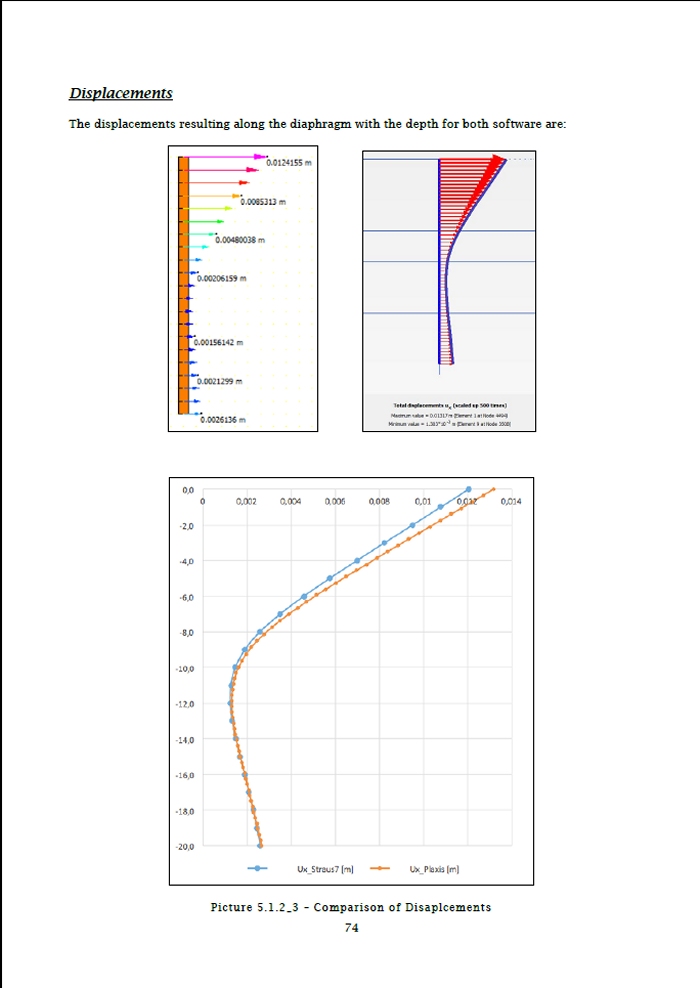The width and height of the screenshot is (700, 988).
Task: Select the 0.0085313 m value label
Action: click(x=262, y=202)
